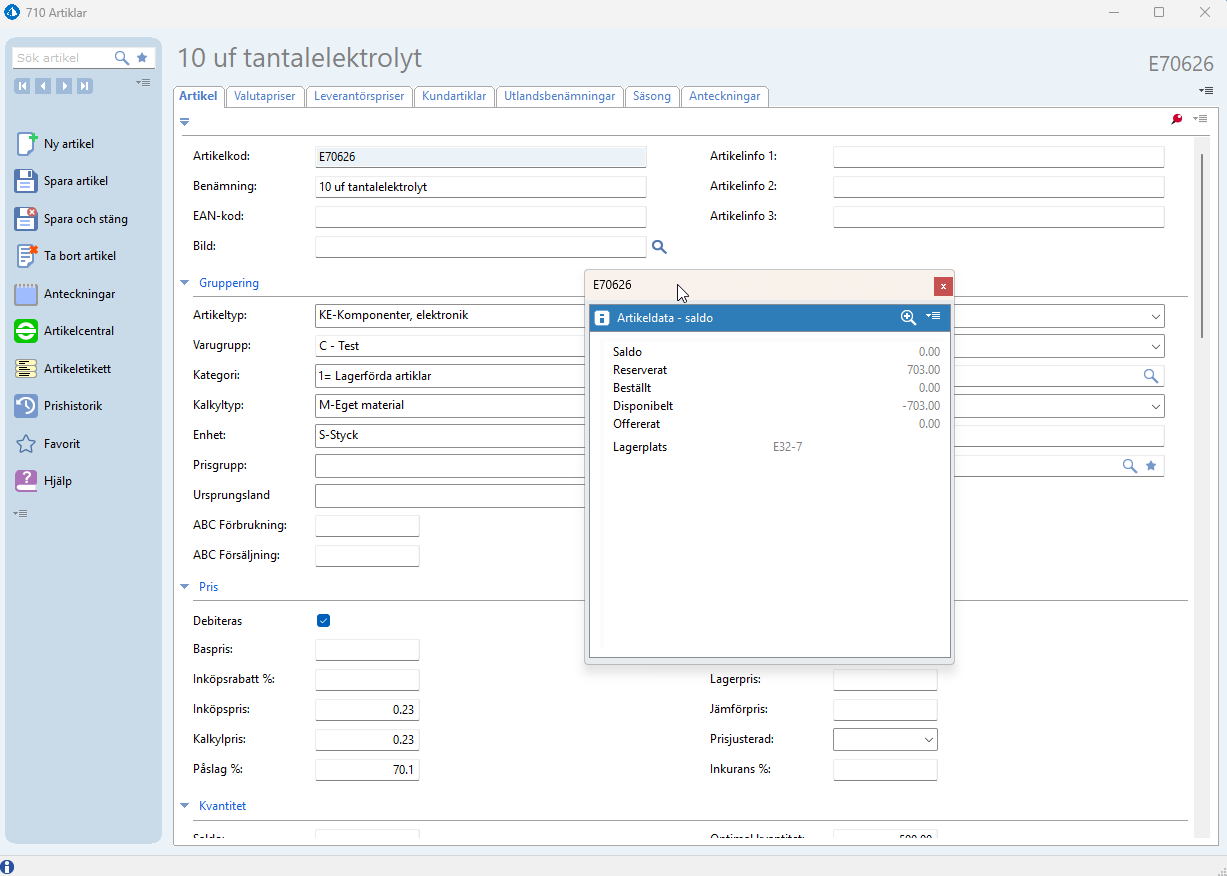Click the red pin icon at top right
This screenshot has width=1227, height=876.
click(x=1177, y=119)
